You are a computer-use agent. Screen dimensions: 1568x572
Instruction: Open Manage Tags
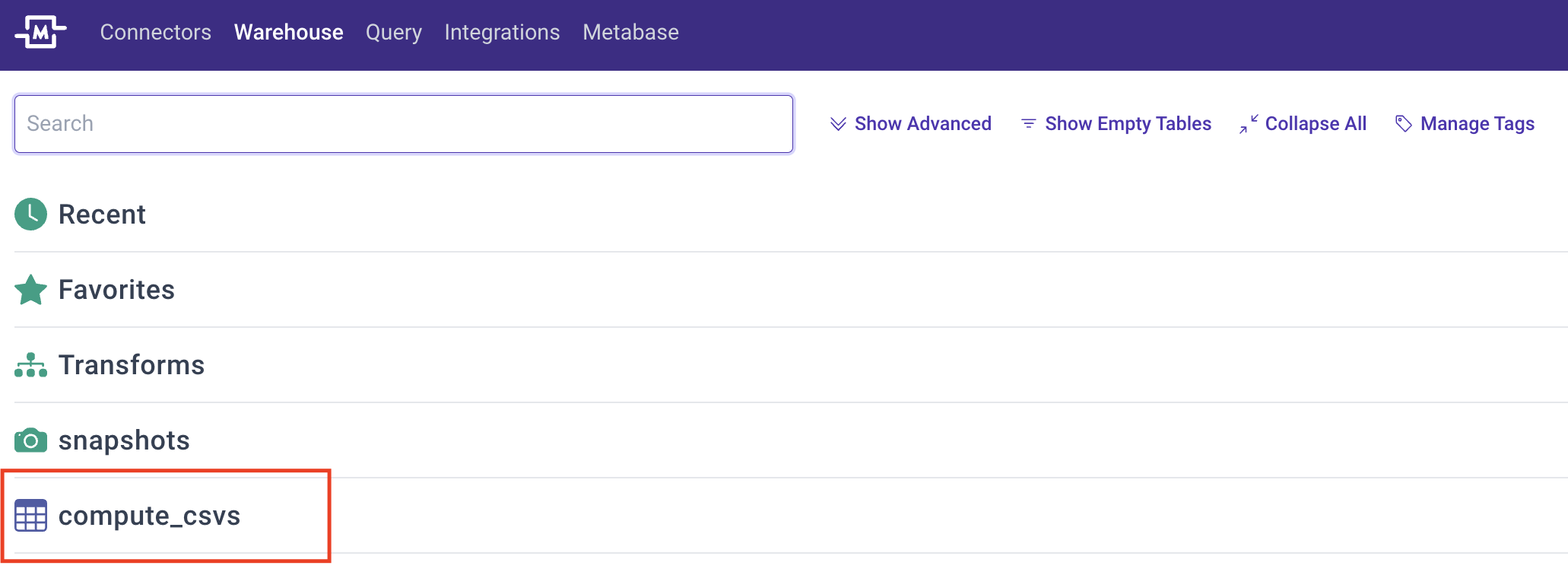(1478, 123)
